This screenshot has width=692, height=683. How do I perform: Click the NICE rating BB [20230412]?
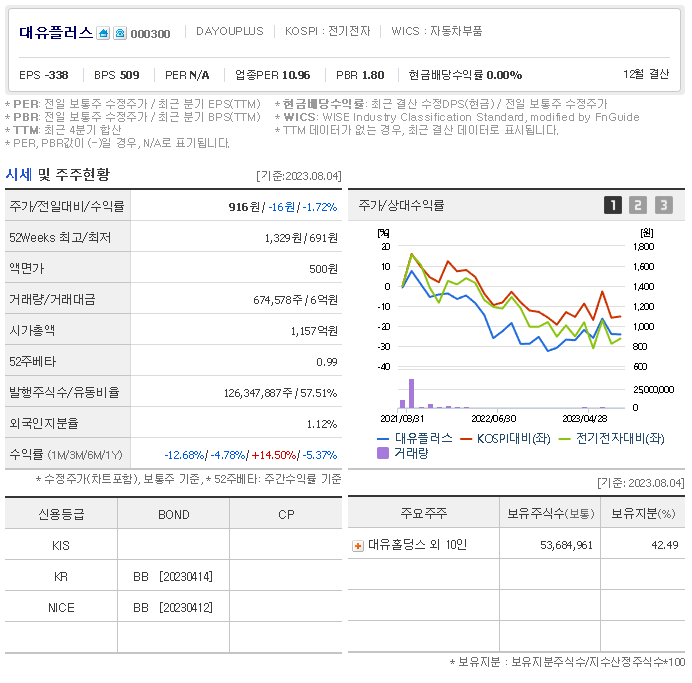tap(173, 608)
